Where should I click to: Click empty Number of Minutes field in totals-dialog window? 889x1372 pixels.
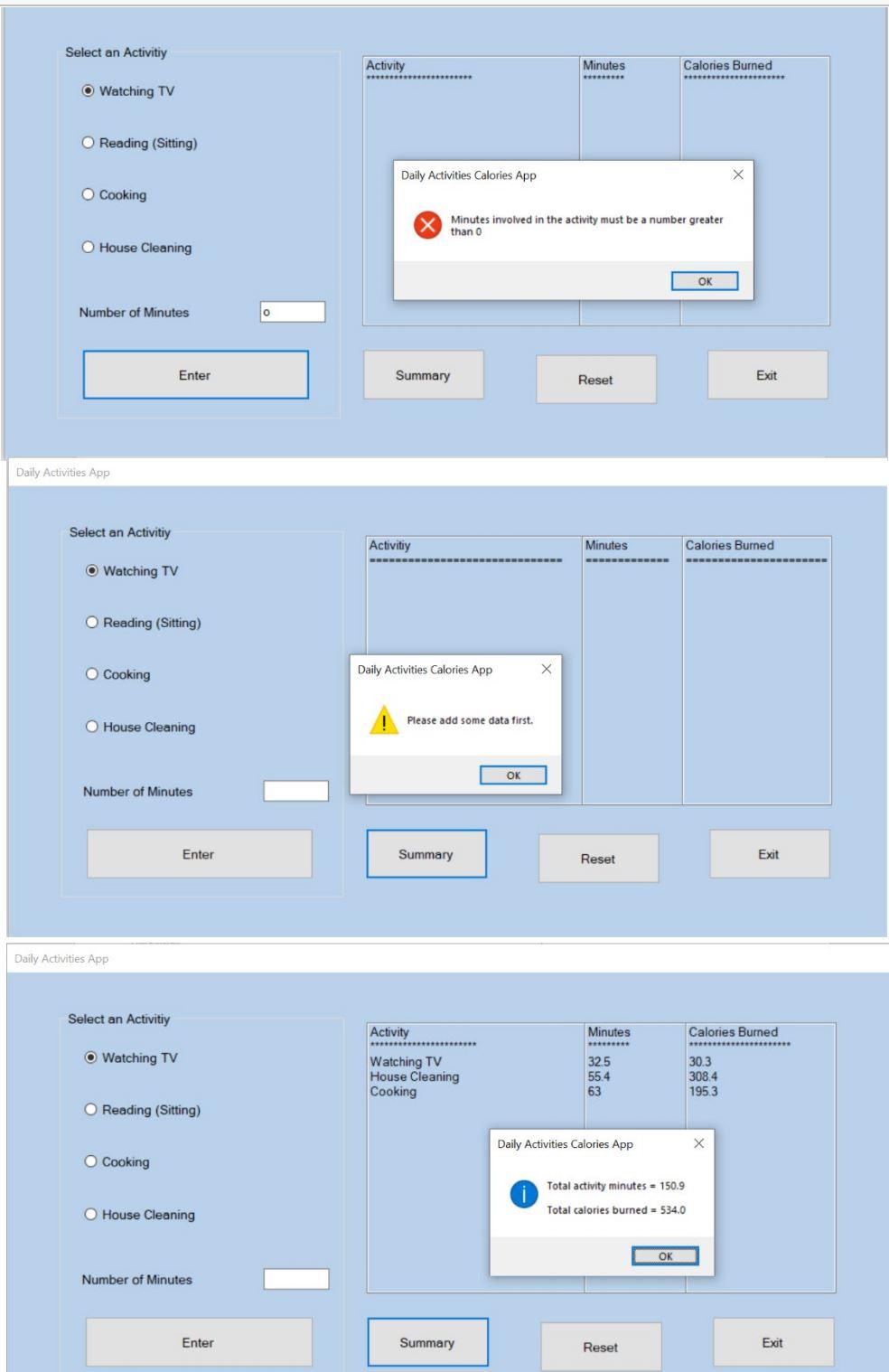pos(296,1279)
